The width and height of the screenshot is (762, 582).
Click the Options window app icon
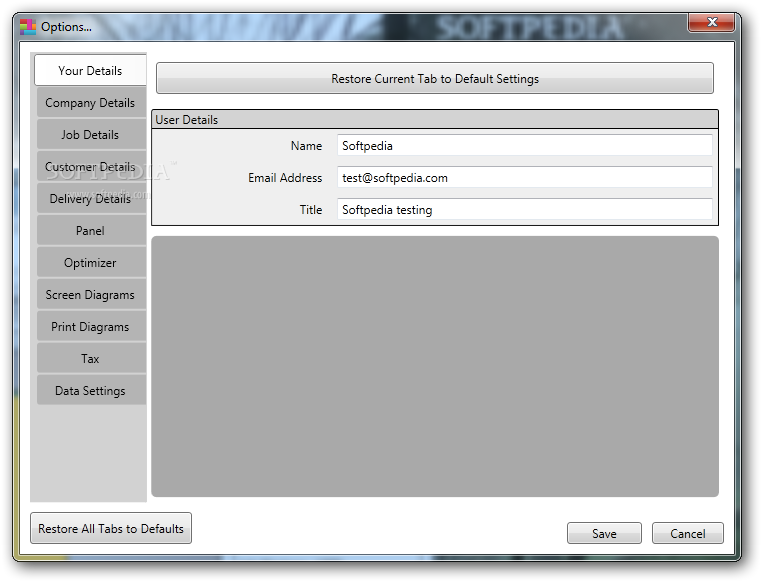point(28,27)
